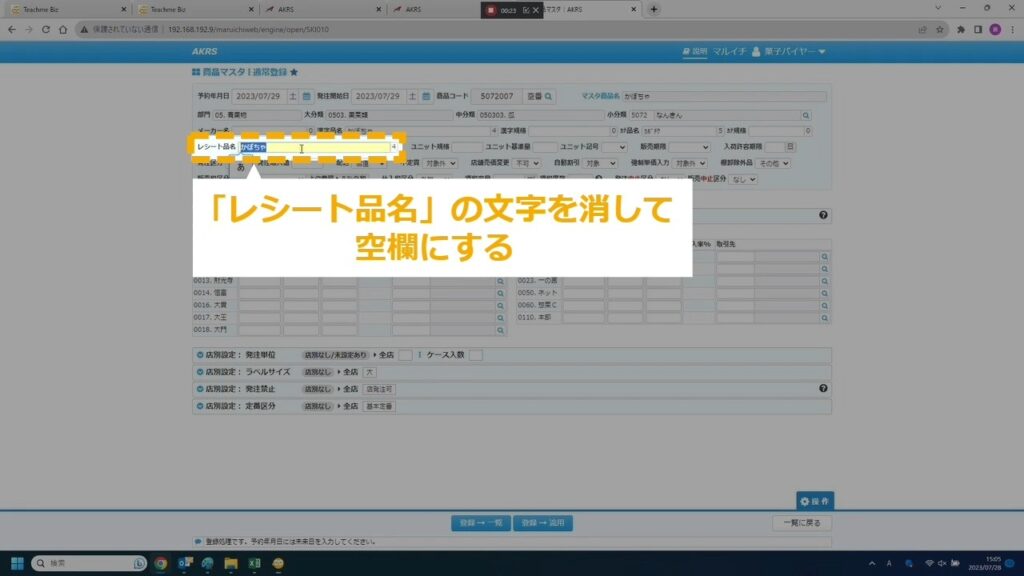Click the 空番 search button
This screenshot has width=1024, height=576.
pos(538,97)
